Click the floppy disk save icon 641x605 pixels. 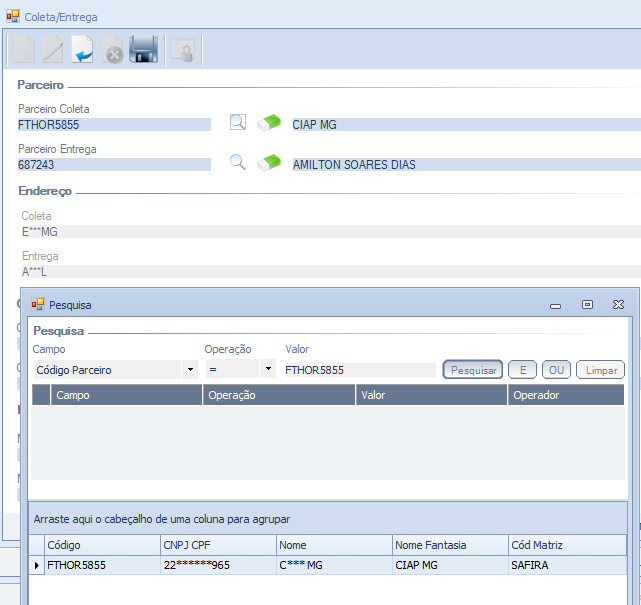[143, 50]
